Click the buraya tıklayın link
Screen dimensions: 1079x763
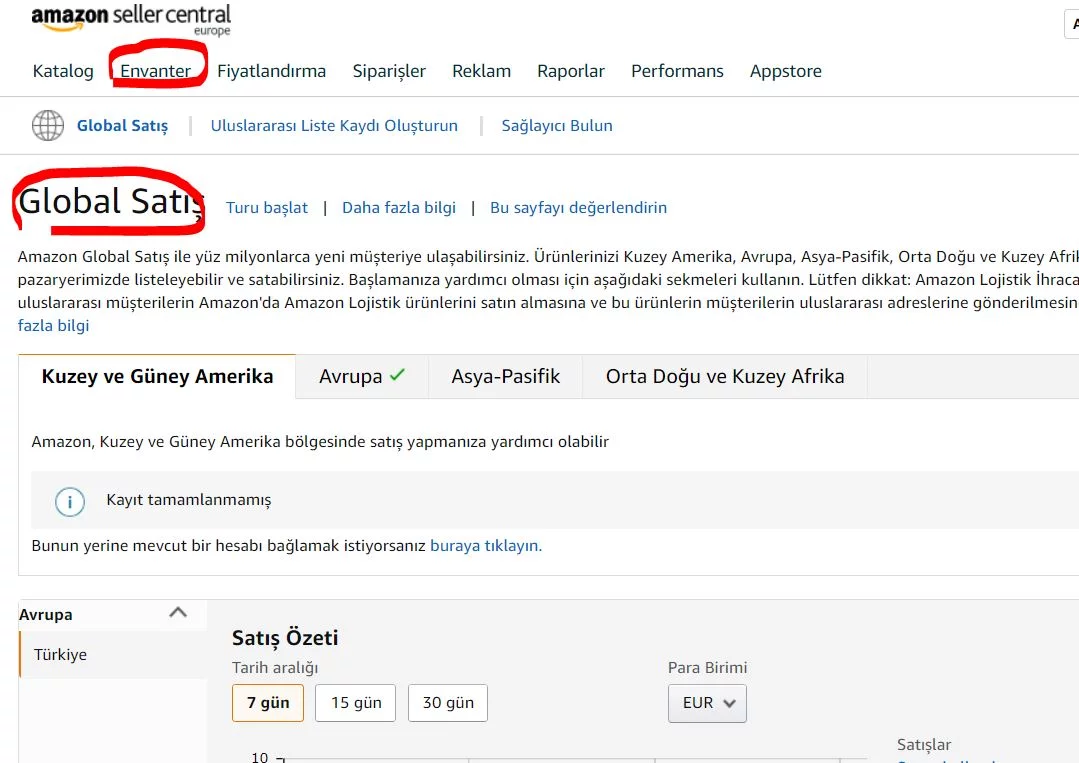click(485, 545)
